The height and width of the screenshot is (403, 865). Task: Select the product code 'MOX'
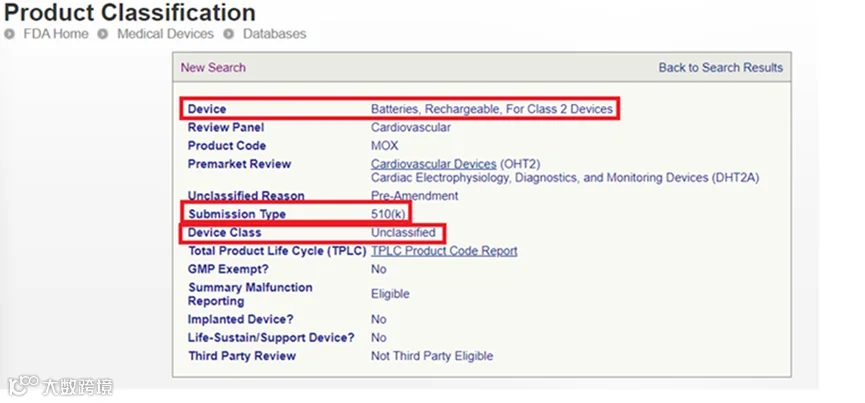coord(385,146)
